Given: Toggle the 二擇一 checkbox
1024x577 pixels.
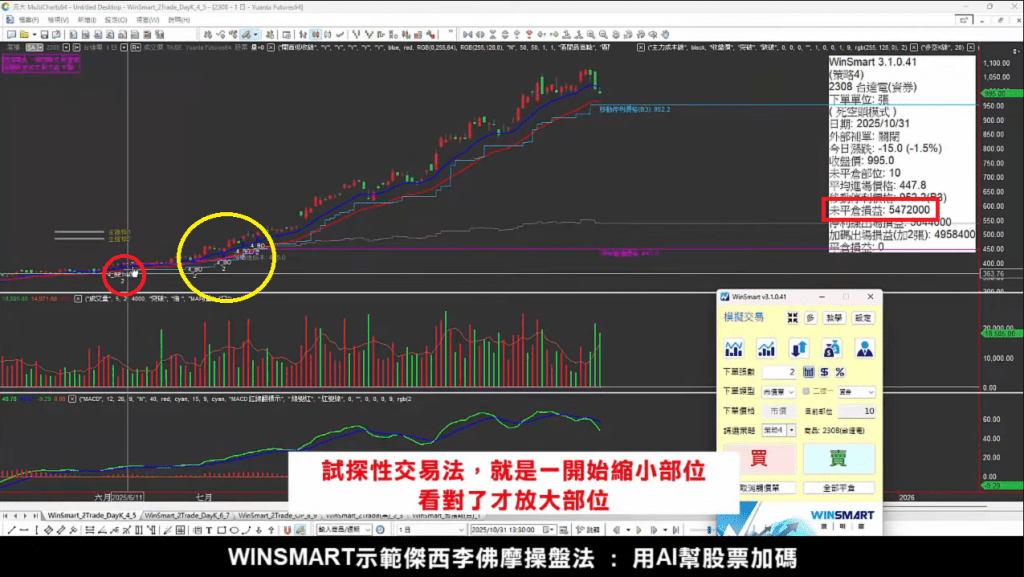Looking at the screenshot, I should [x=808, y=392].
